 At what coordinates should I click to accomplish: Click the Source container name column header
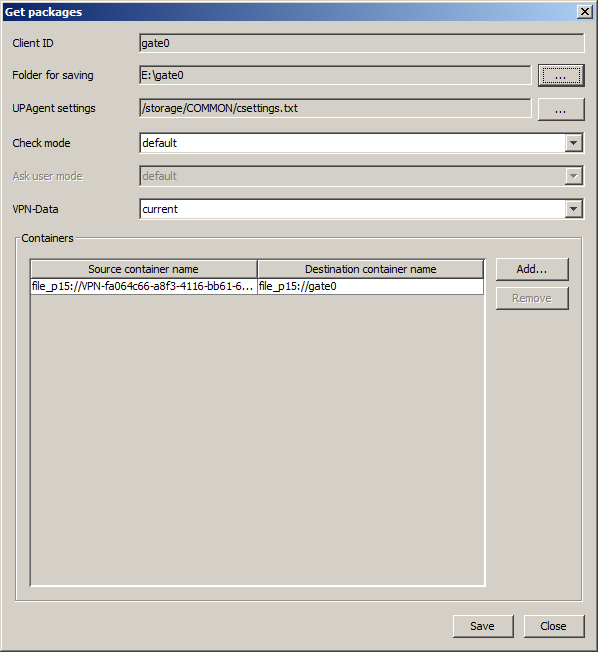pos(144,269)
